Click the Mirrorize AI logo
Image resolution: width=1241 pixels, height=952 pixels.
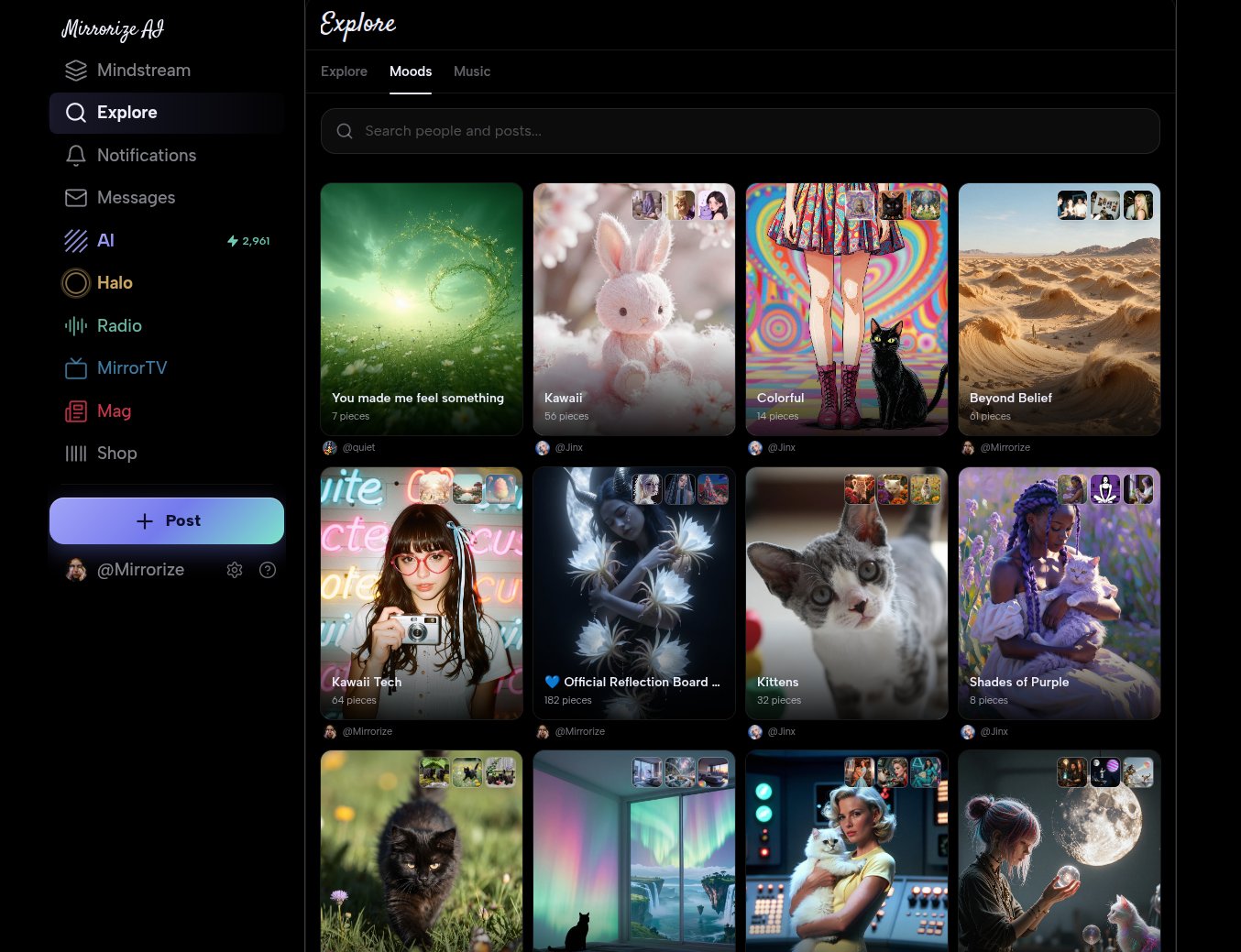(x=113, y=29)
